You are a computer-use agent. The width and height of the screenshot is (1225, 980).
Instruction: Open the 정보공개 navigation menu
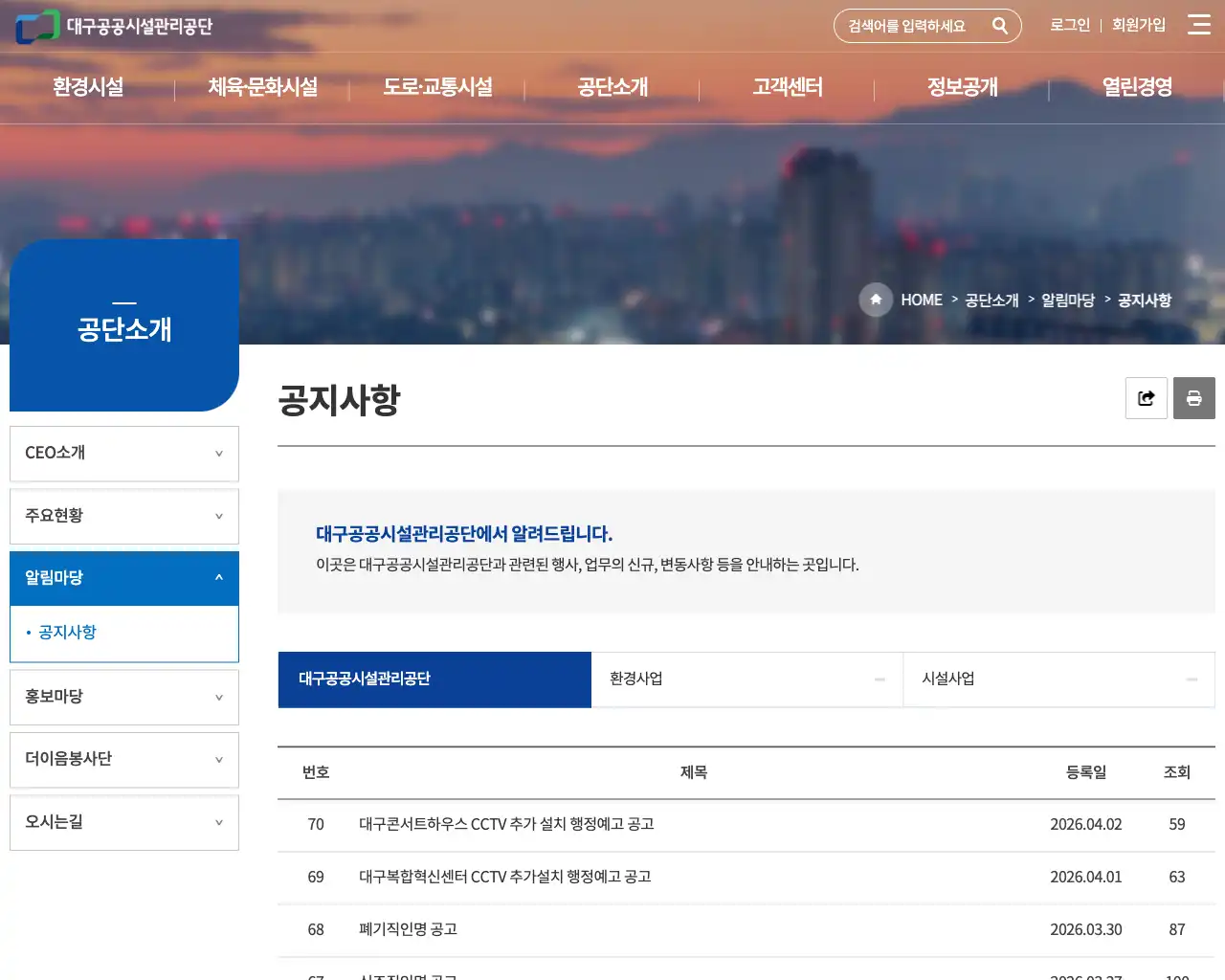point(962,87)
